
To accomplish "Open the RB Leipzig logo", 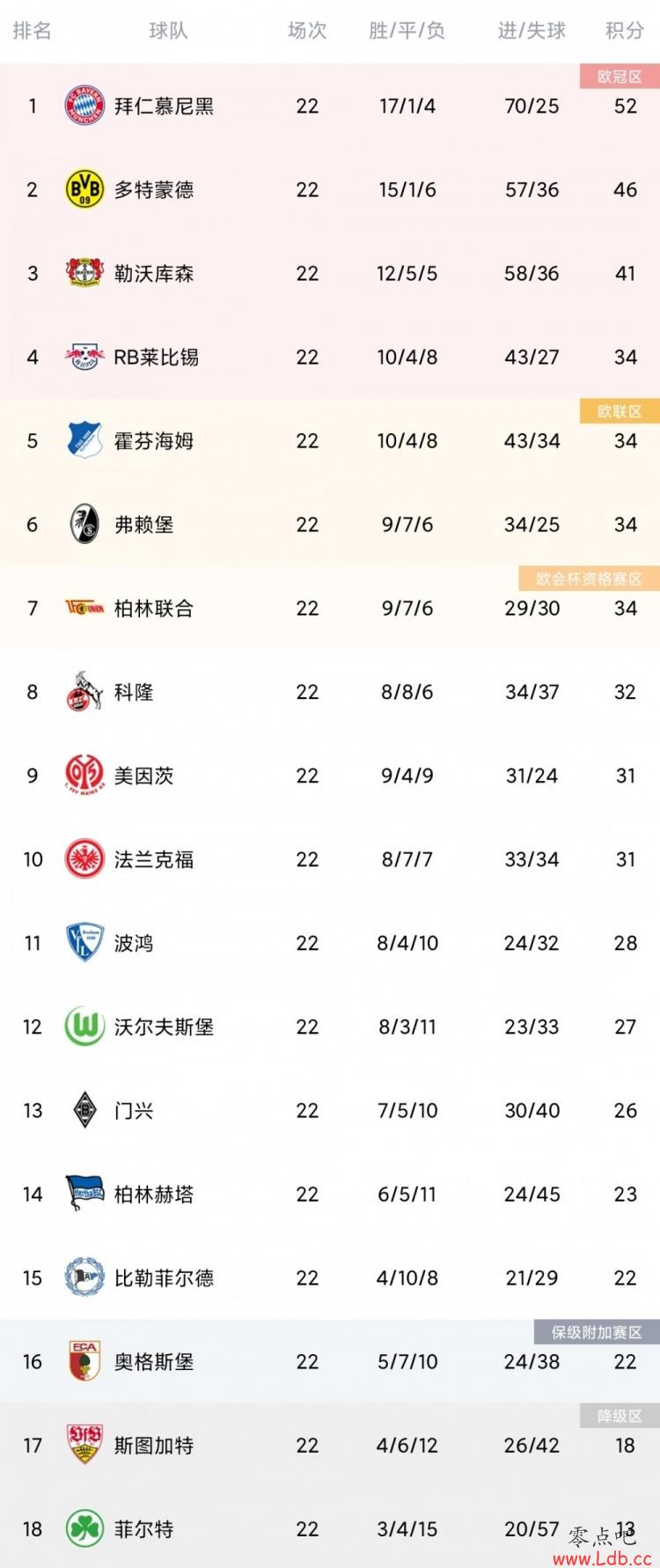I will [x=85, y=357].
